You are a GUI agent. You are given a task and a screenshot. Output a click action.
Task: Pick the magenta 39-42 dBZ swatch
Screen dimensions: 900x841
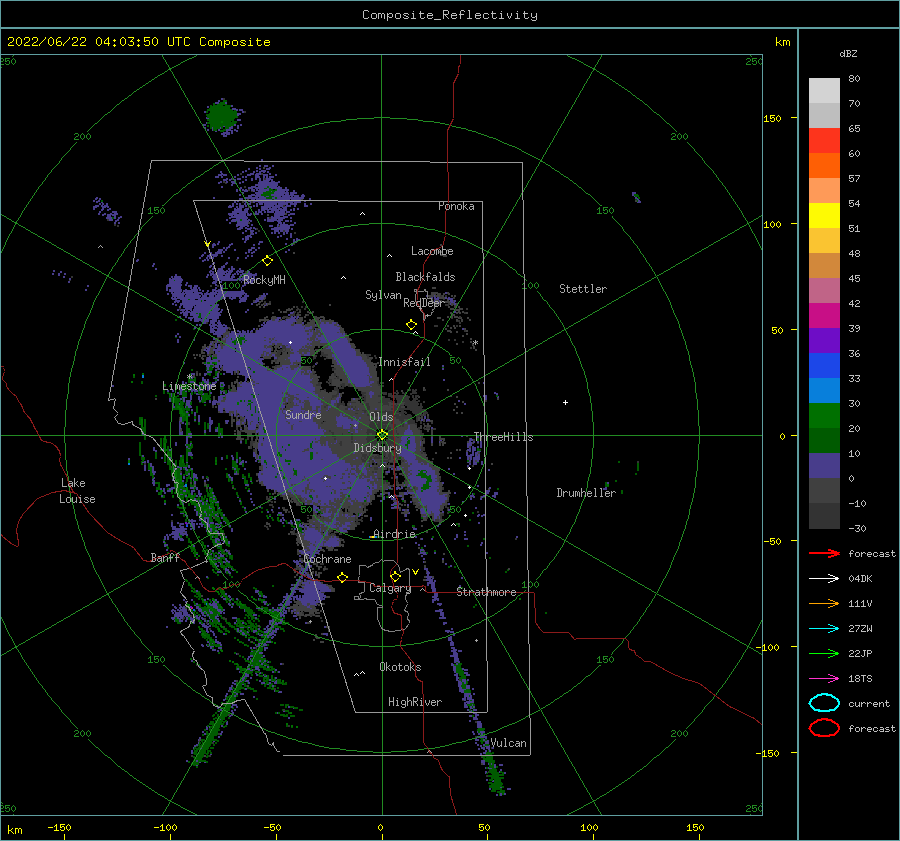pyautogui.click(x=824, y=316)
